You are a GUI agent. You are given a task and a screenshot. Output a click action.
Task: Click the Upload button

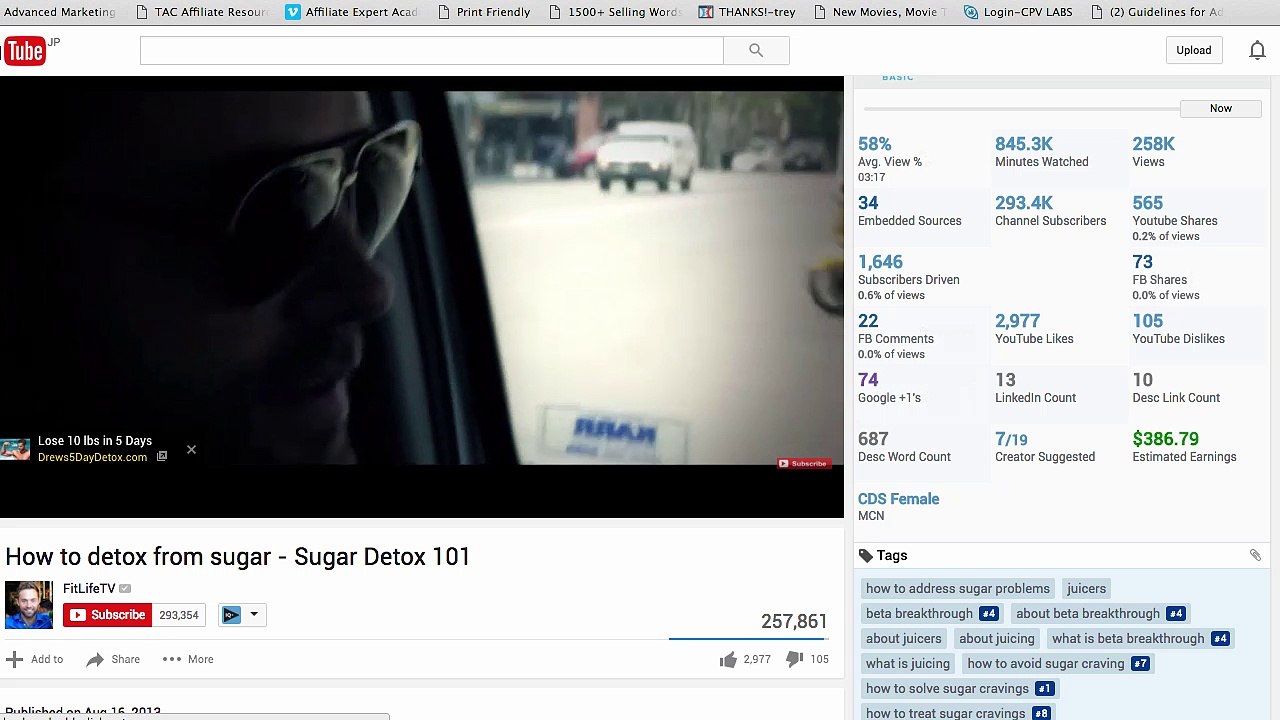point(1193,50)
